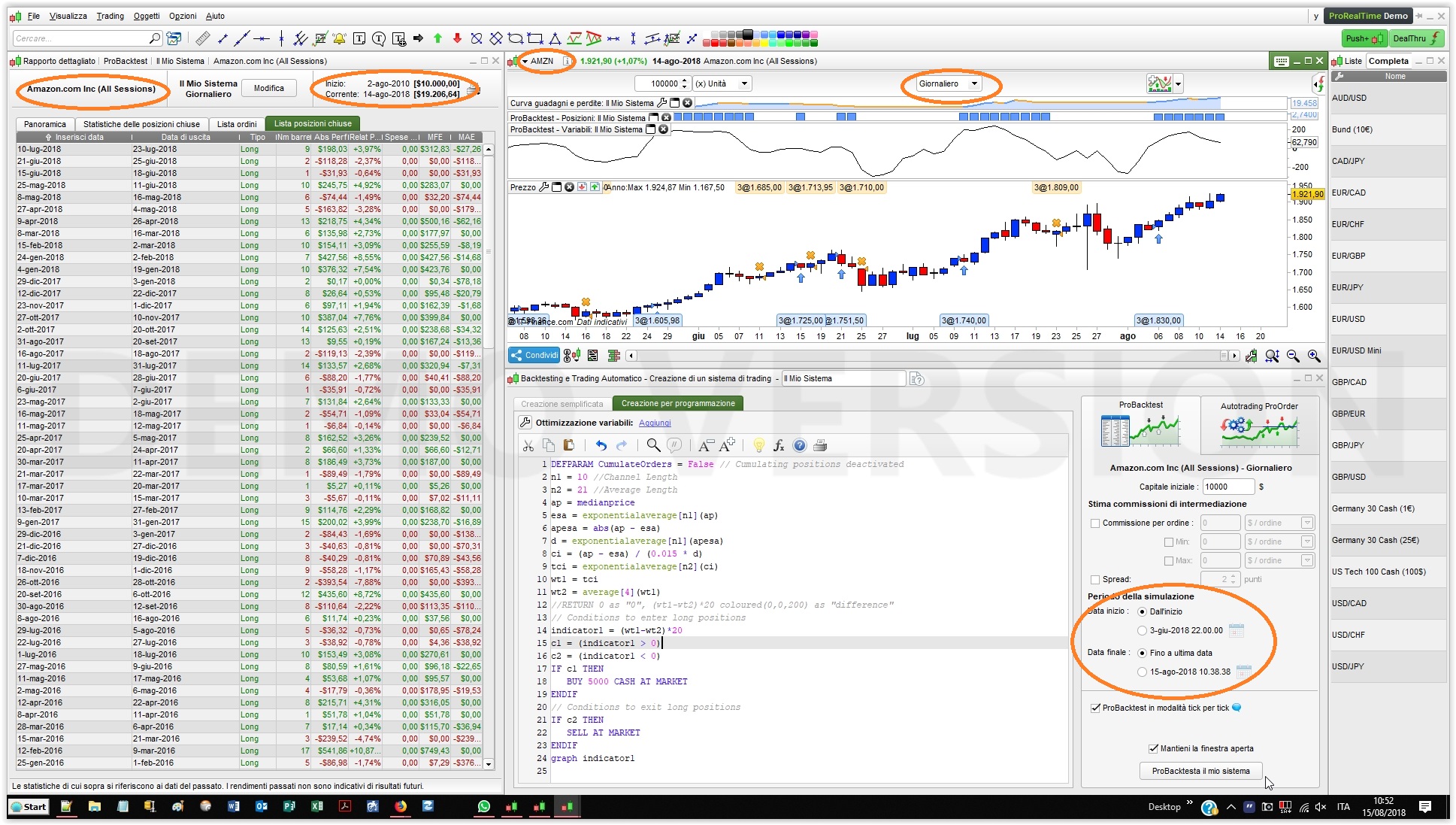Click the print icon in code editor toolbar
This screenshot has height=825, width=1456.
(820, 445)
